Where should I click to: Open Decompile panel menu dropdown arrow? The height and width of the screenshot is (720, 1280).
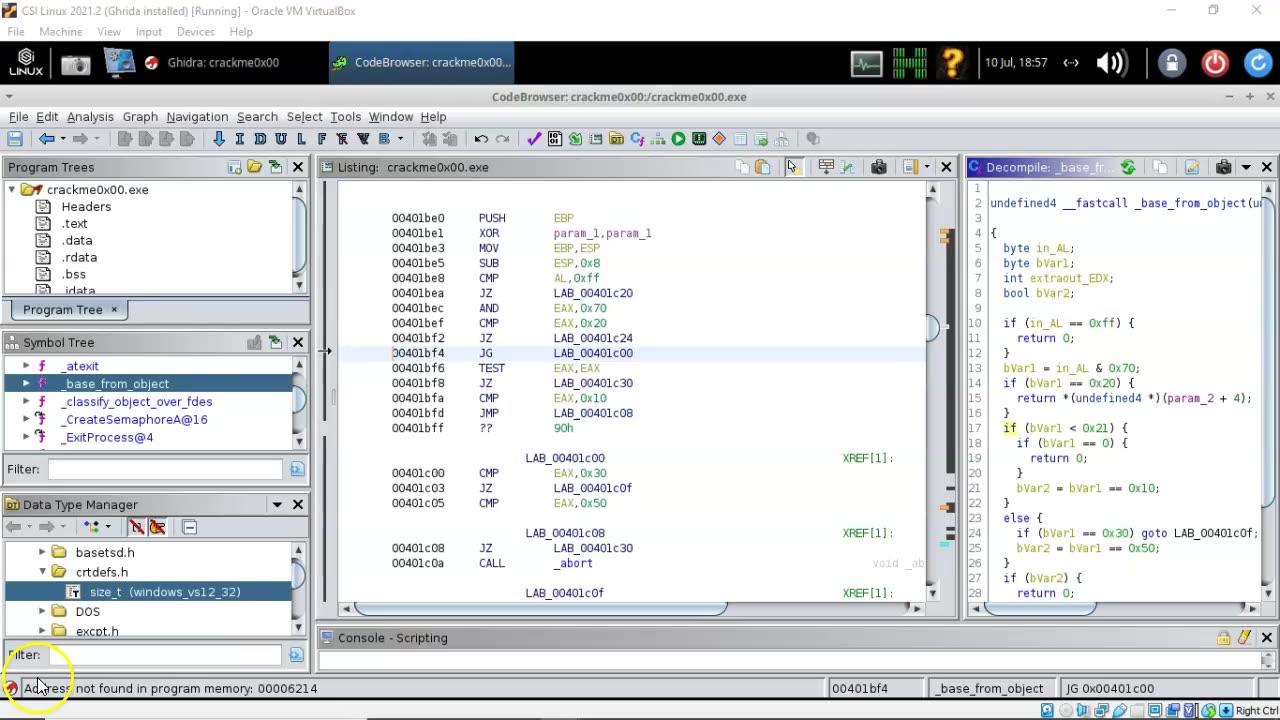point(1246,167)
